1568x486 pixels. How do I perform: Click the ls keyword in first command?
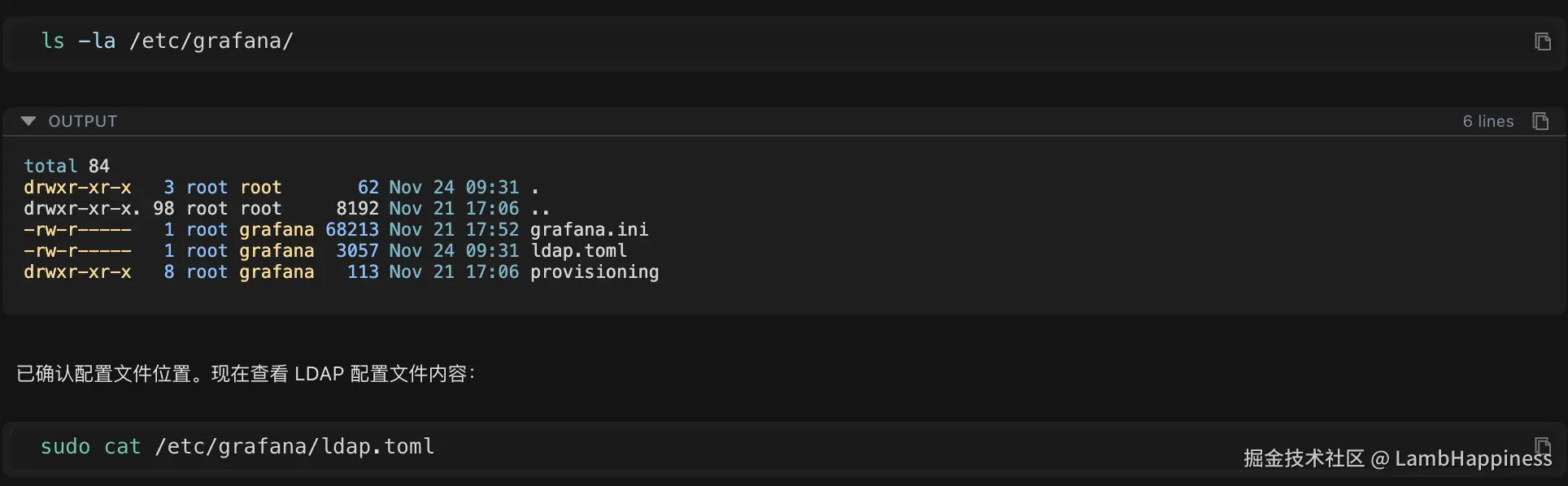tap(53, 41)
